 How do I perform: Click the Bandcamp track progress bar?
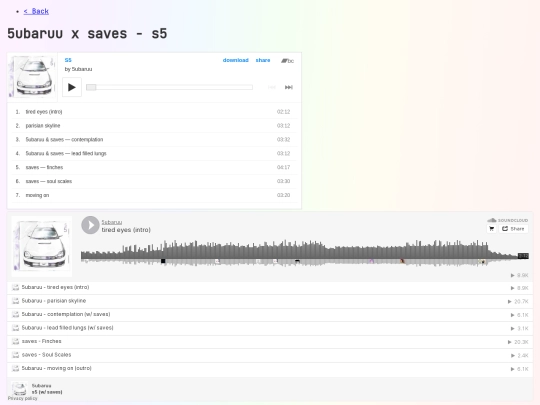tap(169, 87)
